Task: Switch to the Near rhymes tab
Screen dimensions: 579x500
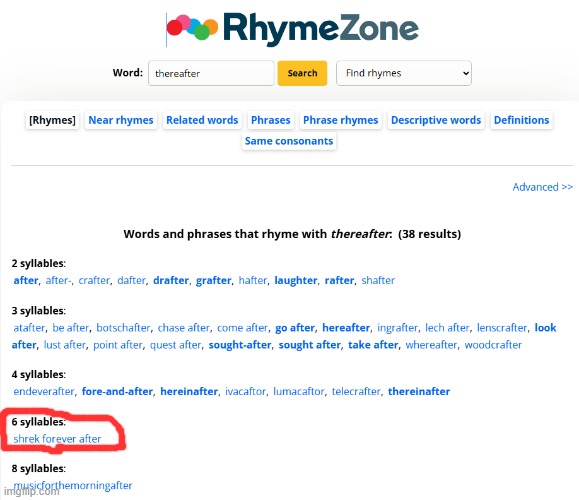Action: 121,120
